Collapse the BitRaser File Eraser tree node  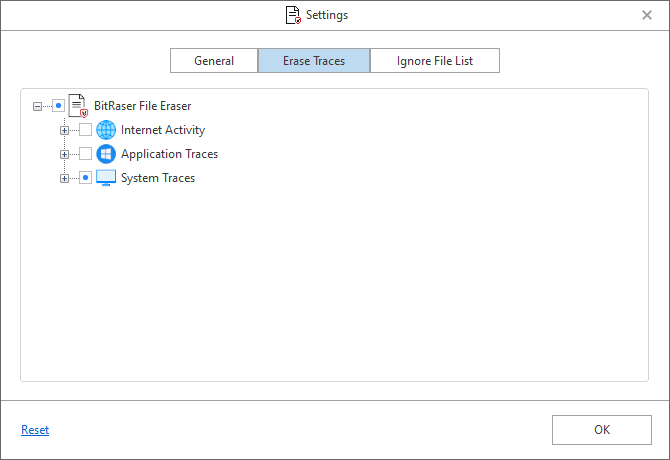click(x=38, y=106)
